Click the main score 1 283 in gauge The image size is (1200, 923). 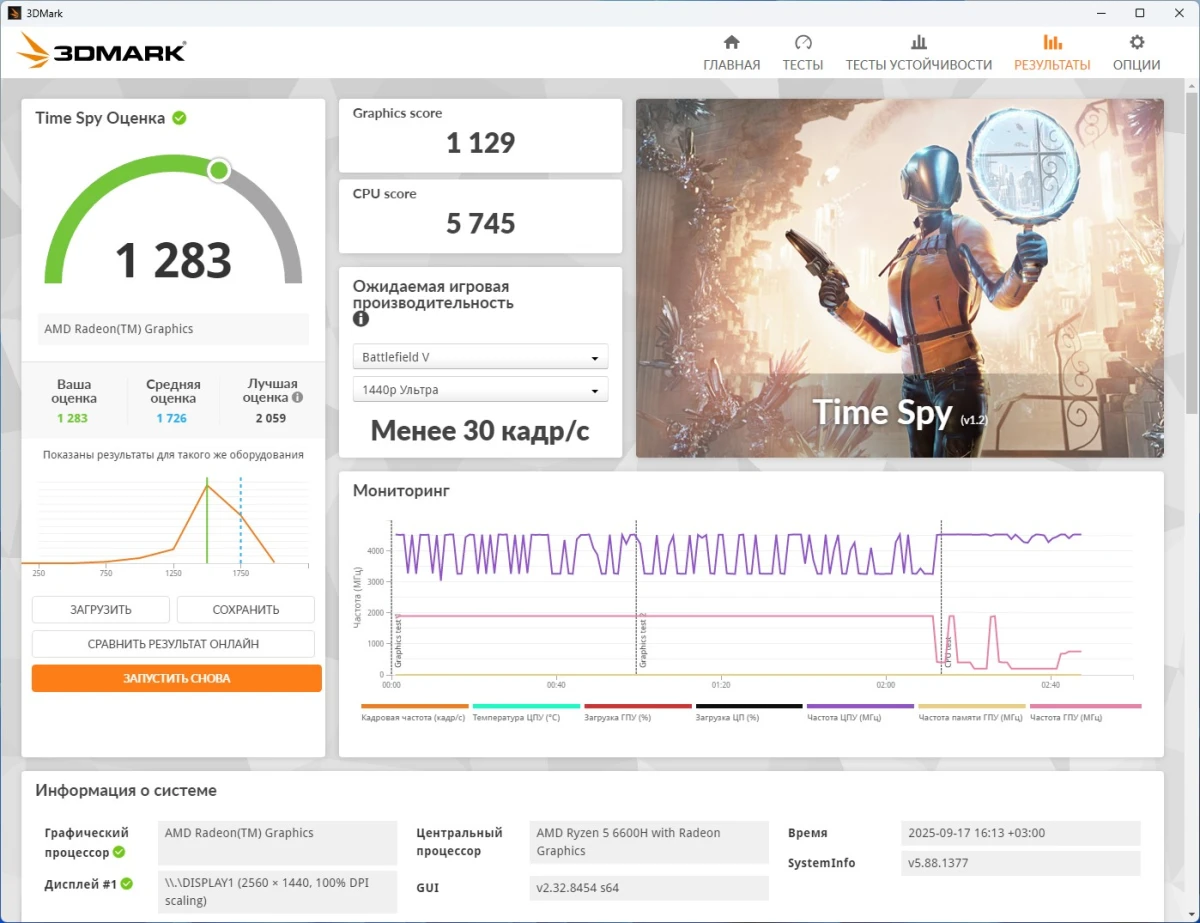coord(173,261)
